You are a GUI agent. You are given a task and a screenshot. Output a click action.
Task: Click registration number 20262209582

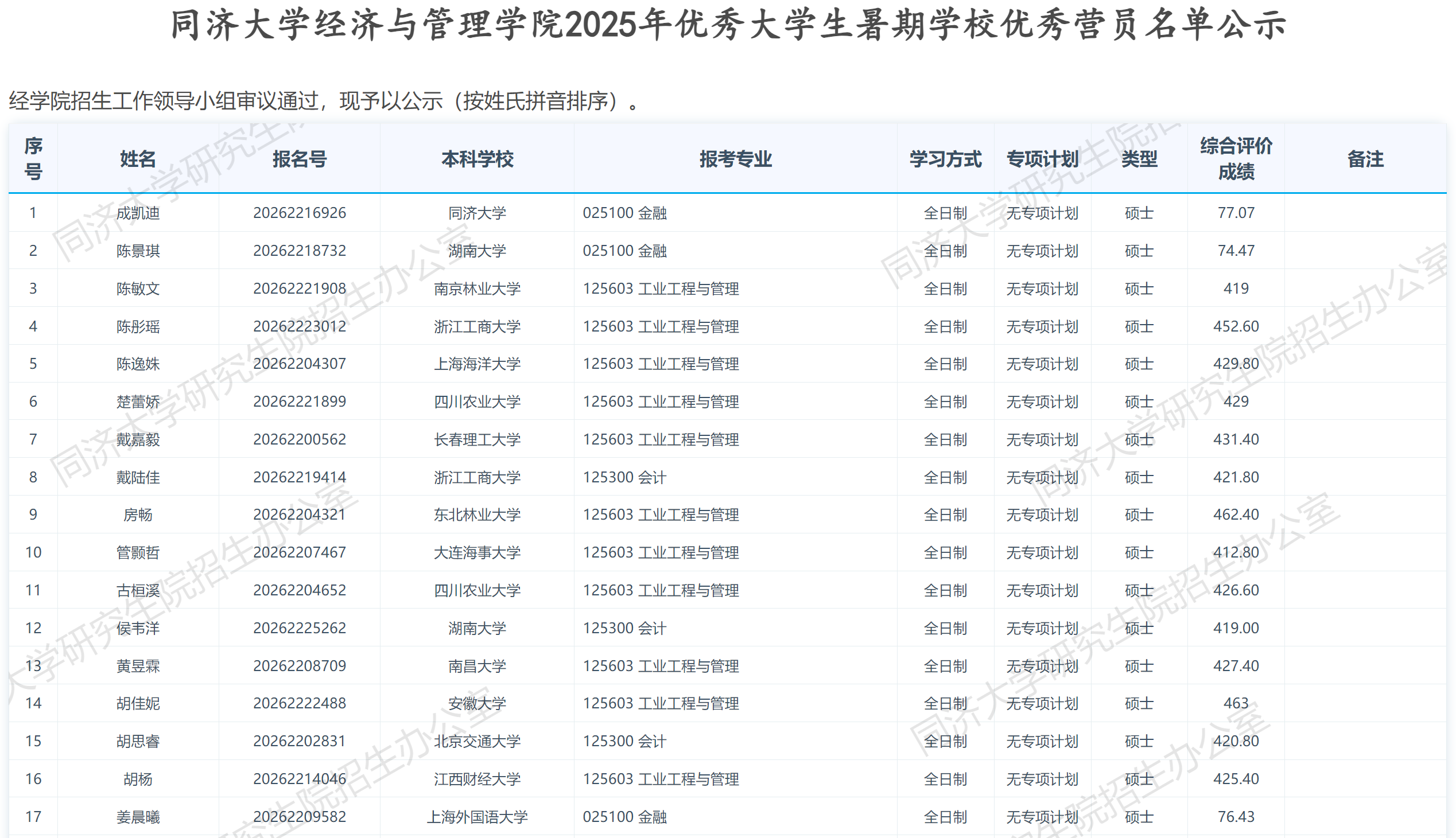300,817
